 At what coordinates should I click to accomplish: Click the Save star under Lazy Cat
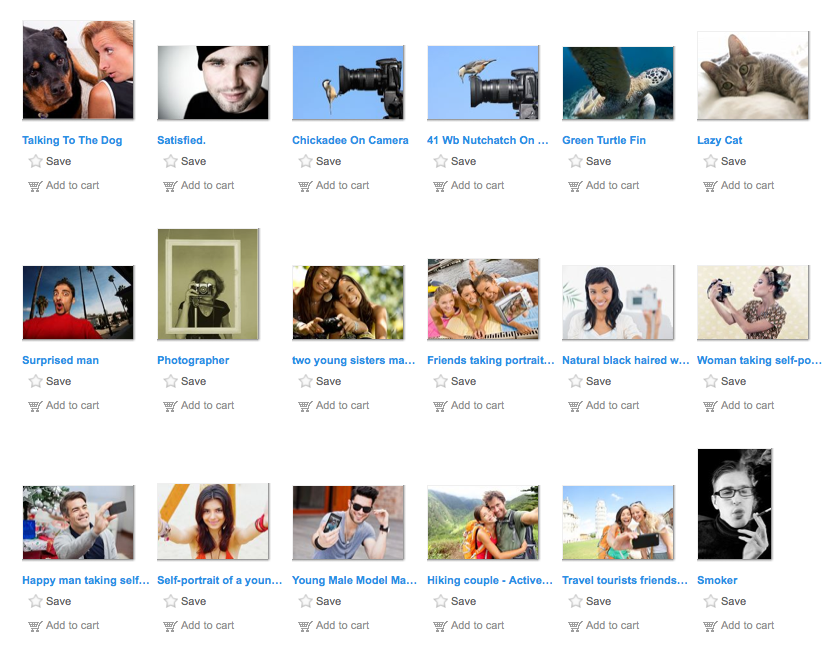click(710, 161)
